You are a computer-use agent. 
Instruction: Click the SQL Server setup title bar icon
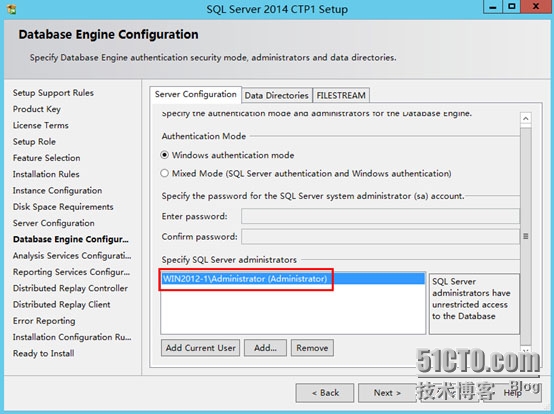pyautogui.click(x=11, y=9)
